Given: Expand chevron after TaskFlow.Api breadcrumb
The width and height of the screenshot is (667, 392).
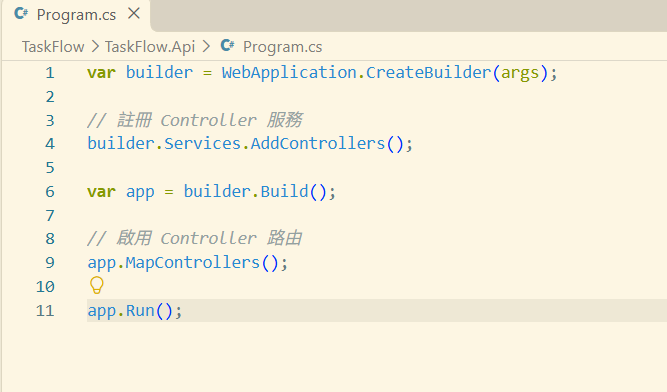Looking at the screenshot, I should [206, 46].
